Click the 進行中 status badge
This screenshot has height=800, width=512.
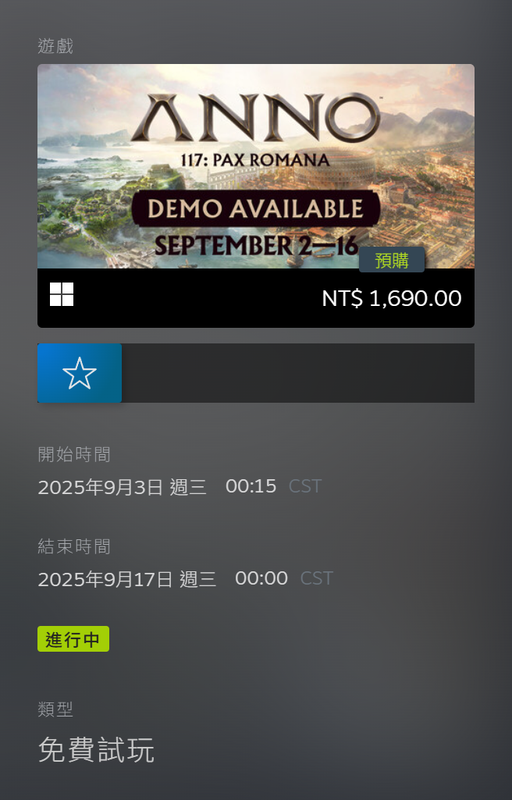73,639
